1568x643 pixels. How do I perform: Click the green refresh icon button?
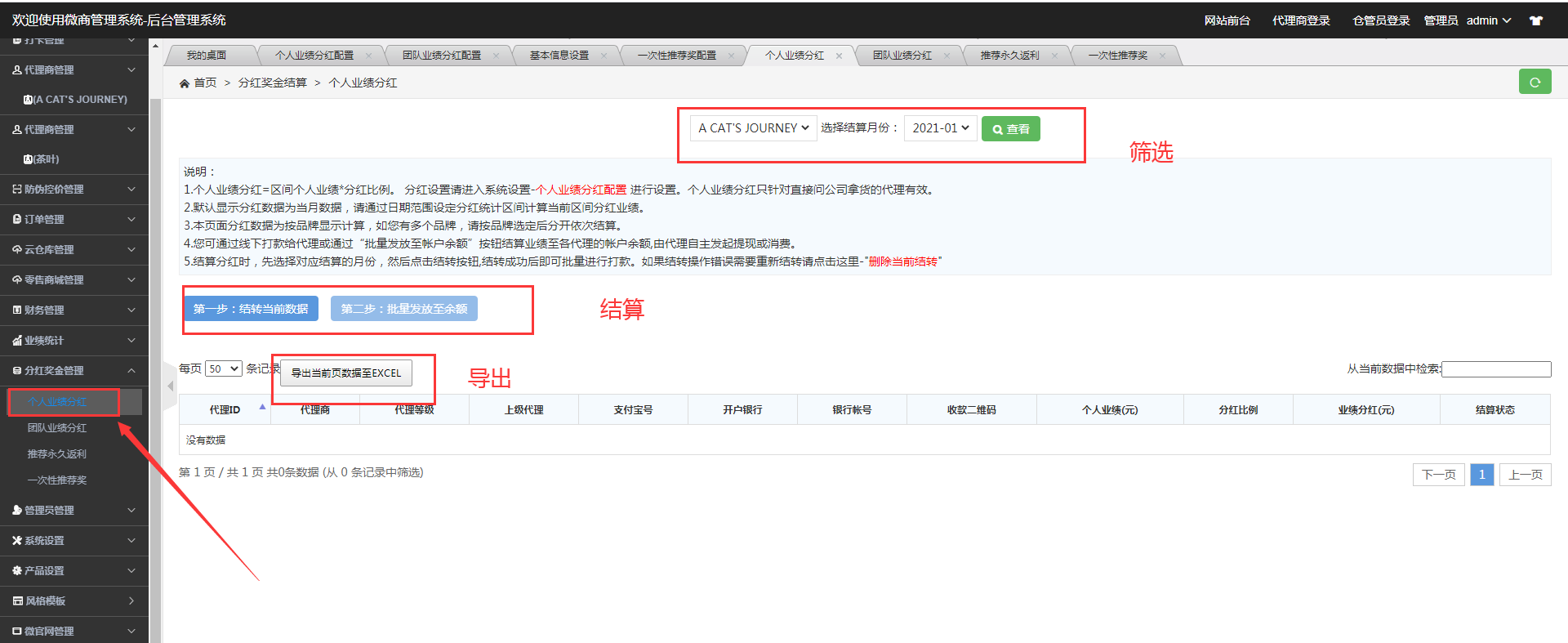(x=1535, y=82)
